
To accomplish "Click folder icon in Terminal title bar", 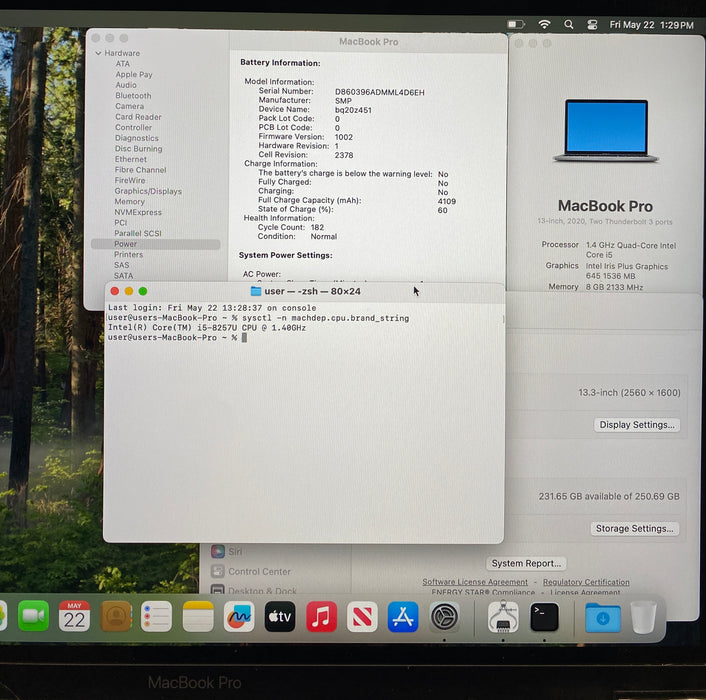I will click(x=256, y=291).
